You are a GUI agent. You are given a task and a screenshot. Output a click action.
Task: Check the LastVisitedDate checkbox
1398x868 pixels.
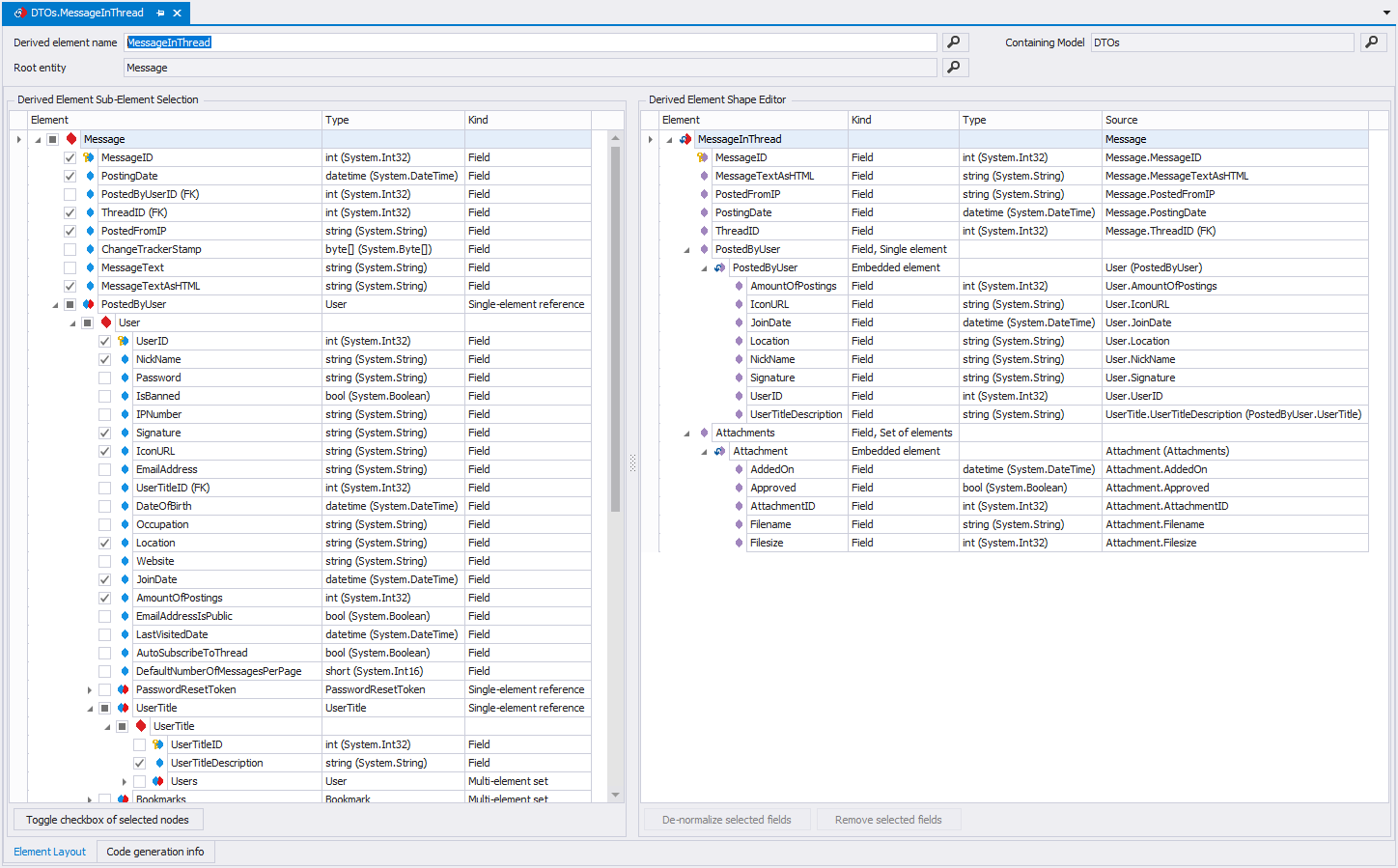105,634
